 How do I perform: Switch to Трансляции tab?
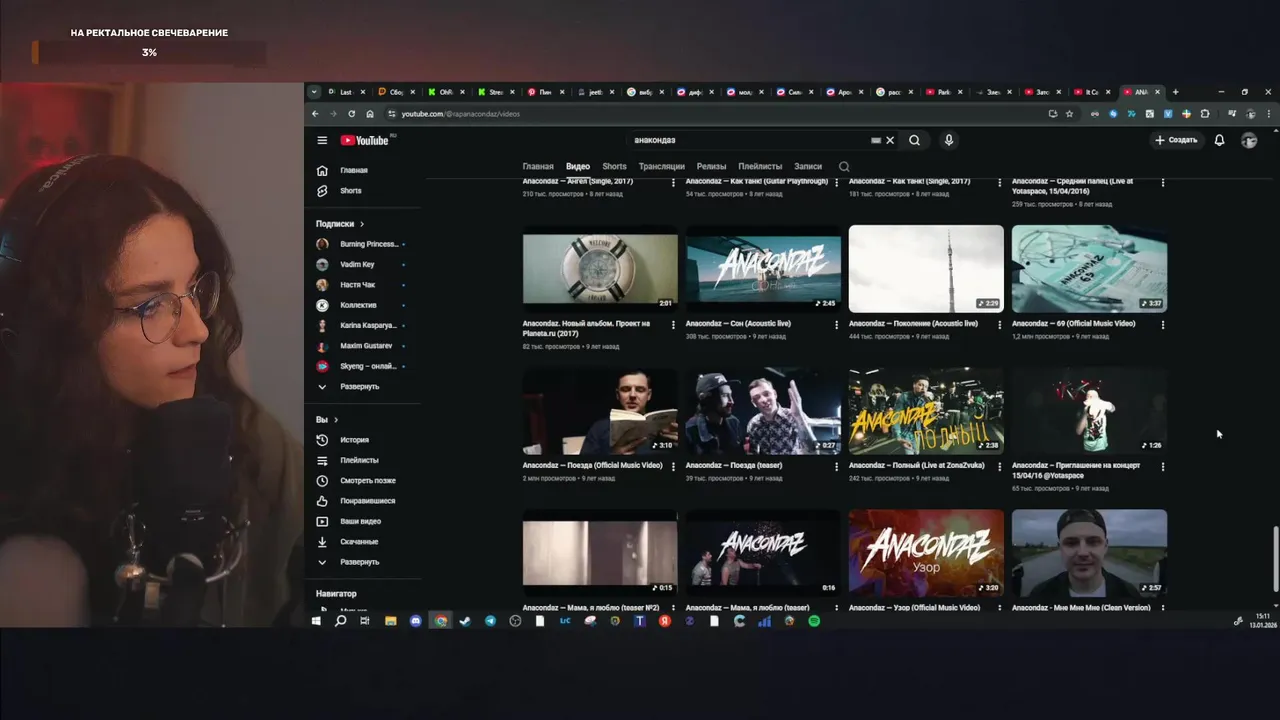[662, 166]
